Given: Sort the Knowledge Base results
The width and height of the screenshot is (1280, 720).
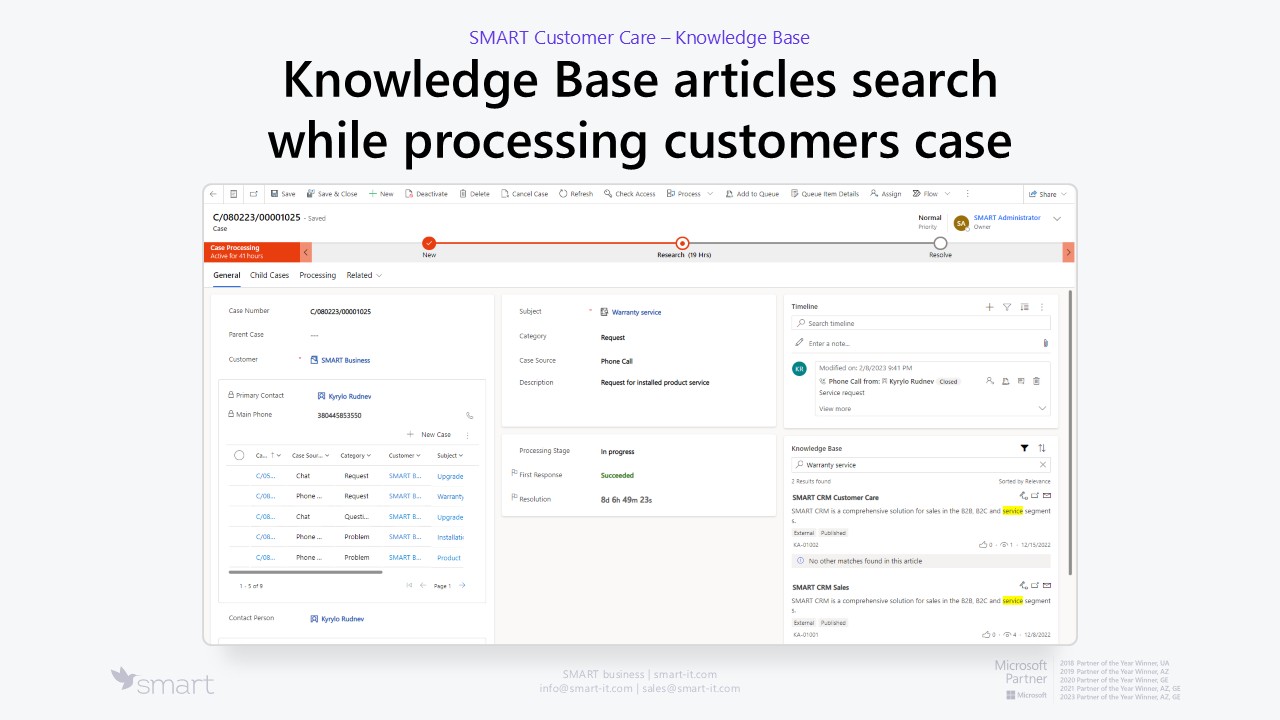Looking at the screenshot, I should pos(1042,449).
